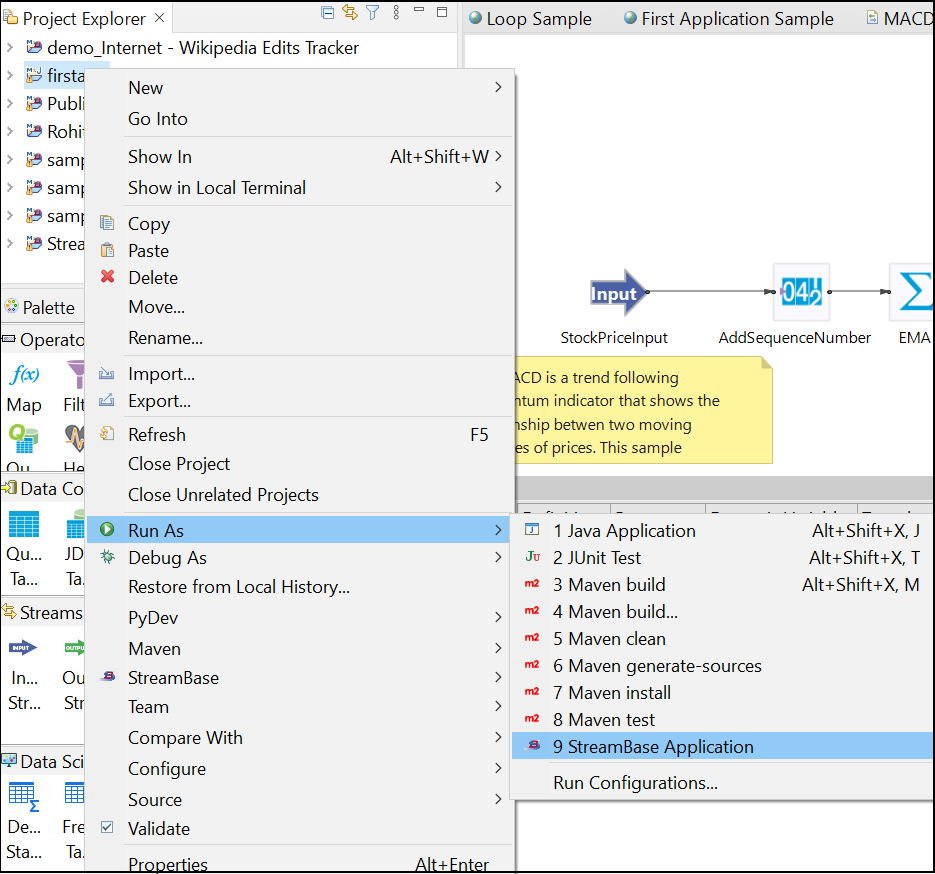Open the Maven submenu
The image size is (935, 874).
click(300, 649)
